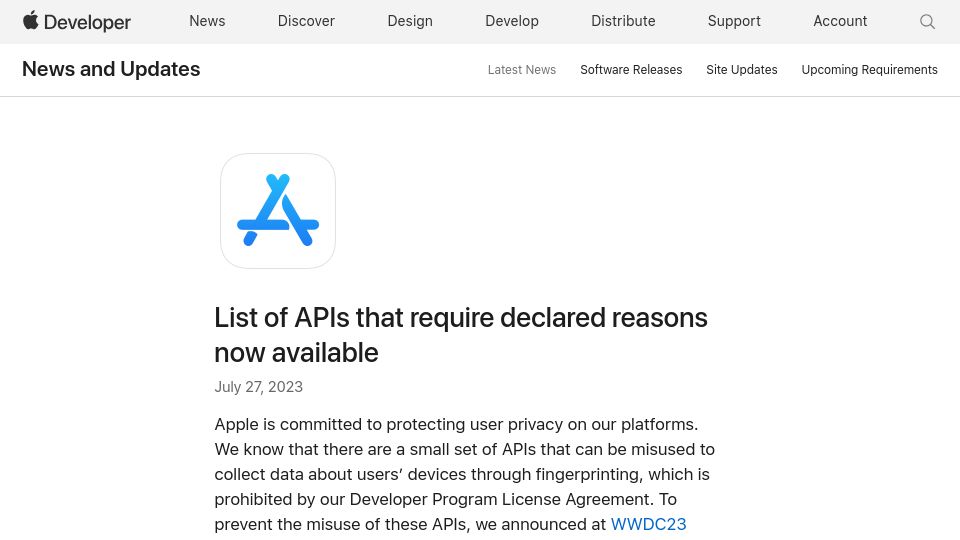Open the search magnifier icon
Image resolution: width=960 pixels, height=540 pixels.
(927, 21)
